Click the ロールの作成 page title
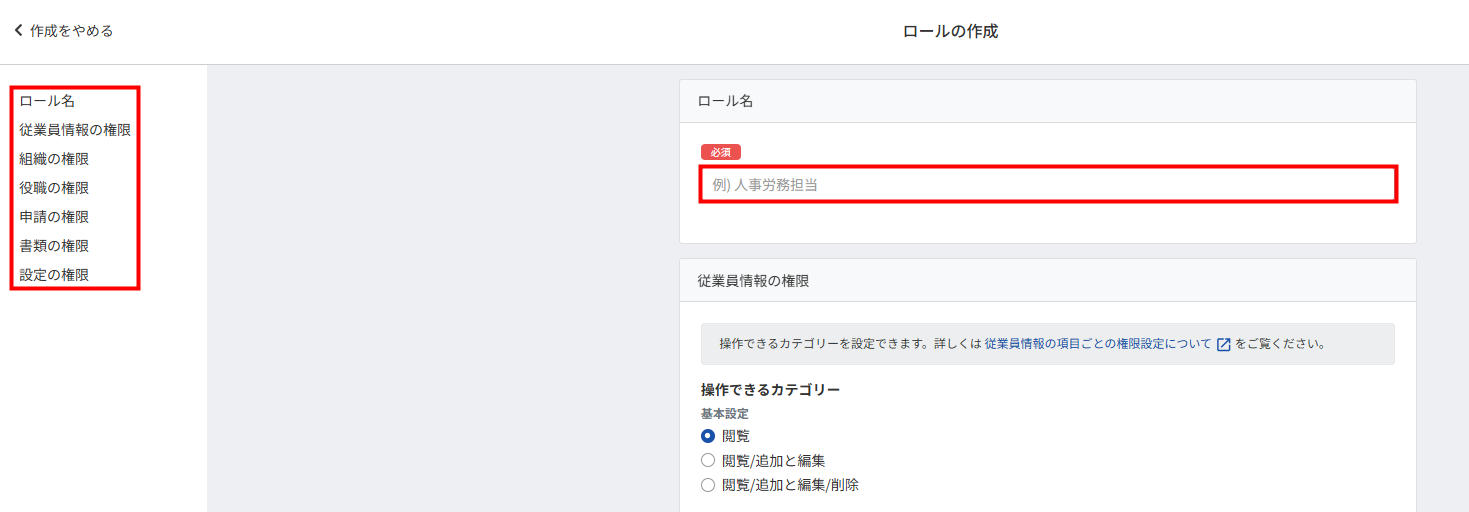 pos(950,31)
